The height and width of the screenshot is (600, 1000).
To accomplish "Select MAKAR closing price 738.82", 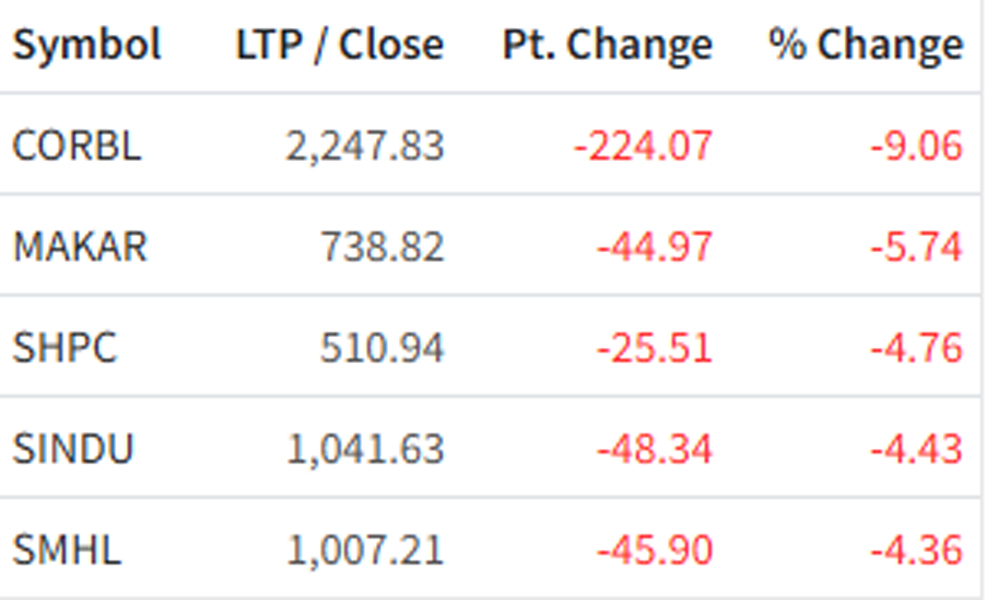I will point(381,247).
